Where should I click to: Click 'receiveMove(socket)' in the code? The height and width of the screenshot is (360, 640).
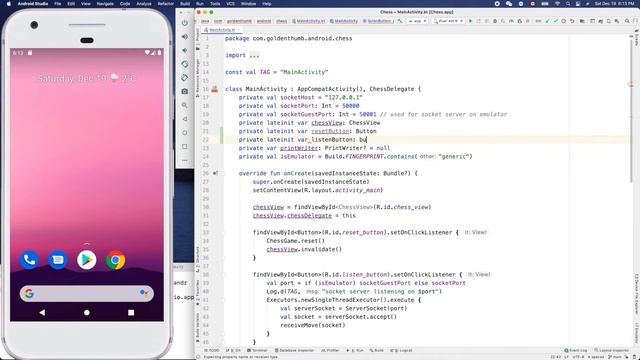pyautogui.click(x=313, y=325)
